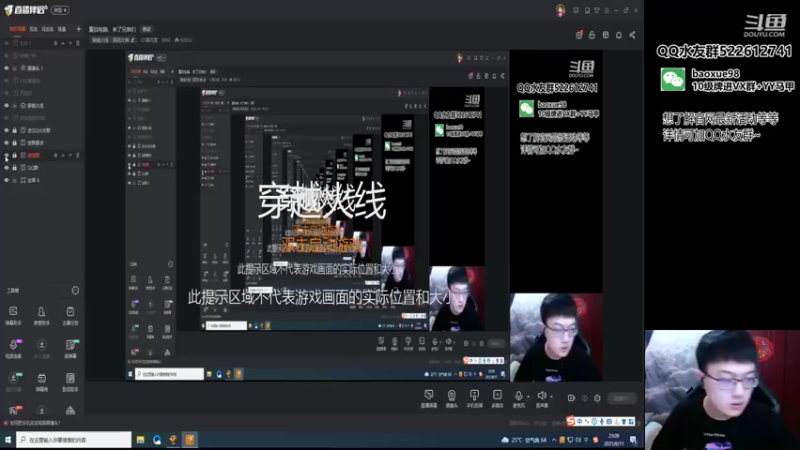Click the bell notification icon top right
The height and width of the screenshot is (450, 800).
pos(618,35)
